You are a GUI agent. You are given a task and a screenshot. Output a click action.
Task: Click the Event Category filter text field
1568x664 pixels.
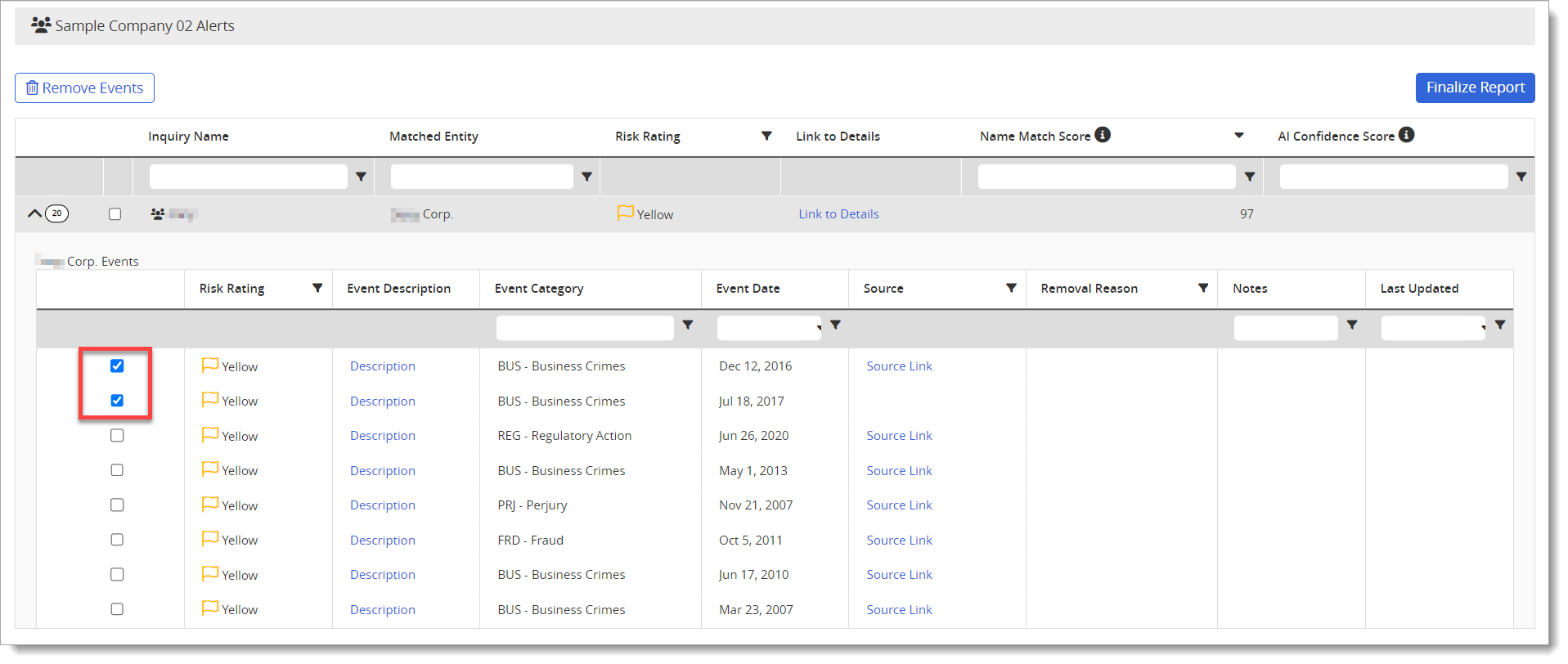click(585, 328)
